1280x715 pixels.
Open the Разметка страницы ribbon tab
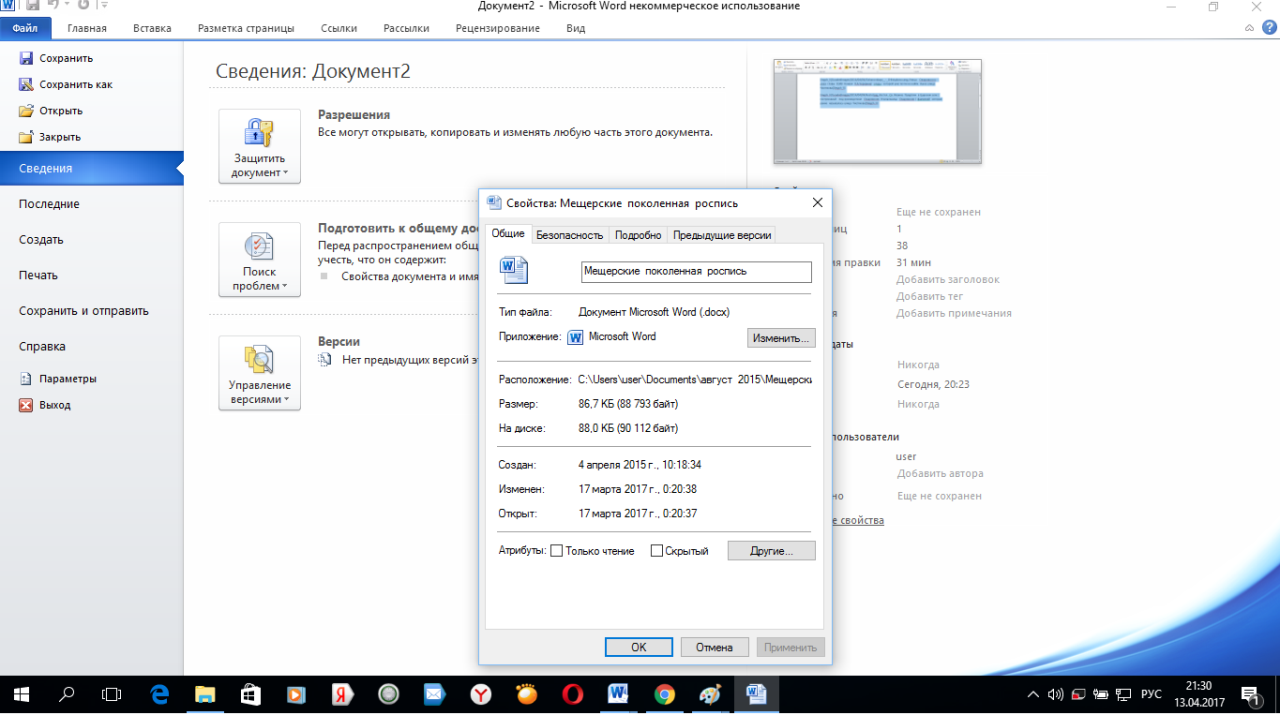pos(246,28)
